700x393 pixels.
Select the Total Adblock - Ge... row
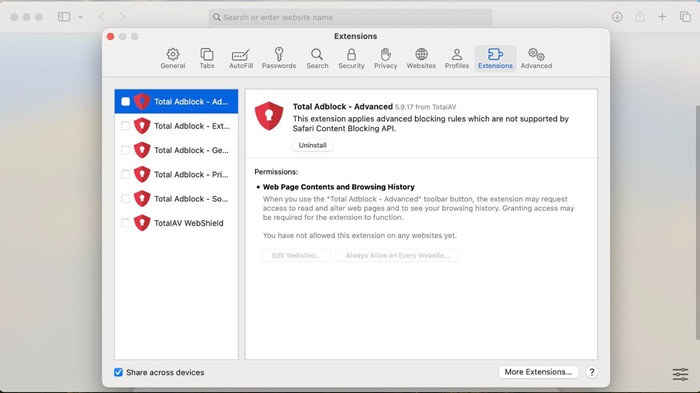pos(176,150)
